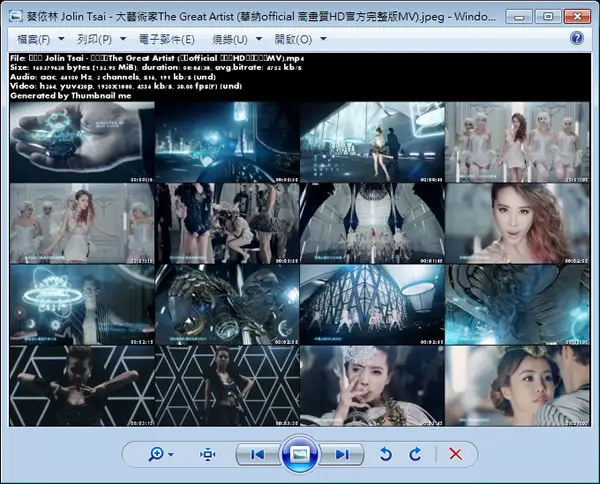
Task: Delete the image with red X
Action: pos(455,454)
